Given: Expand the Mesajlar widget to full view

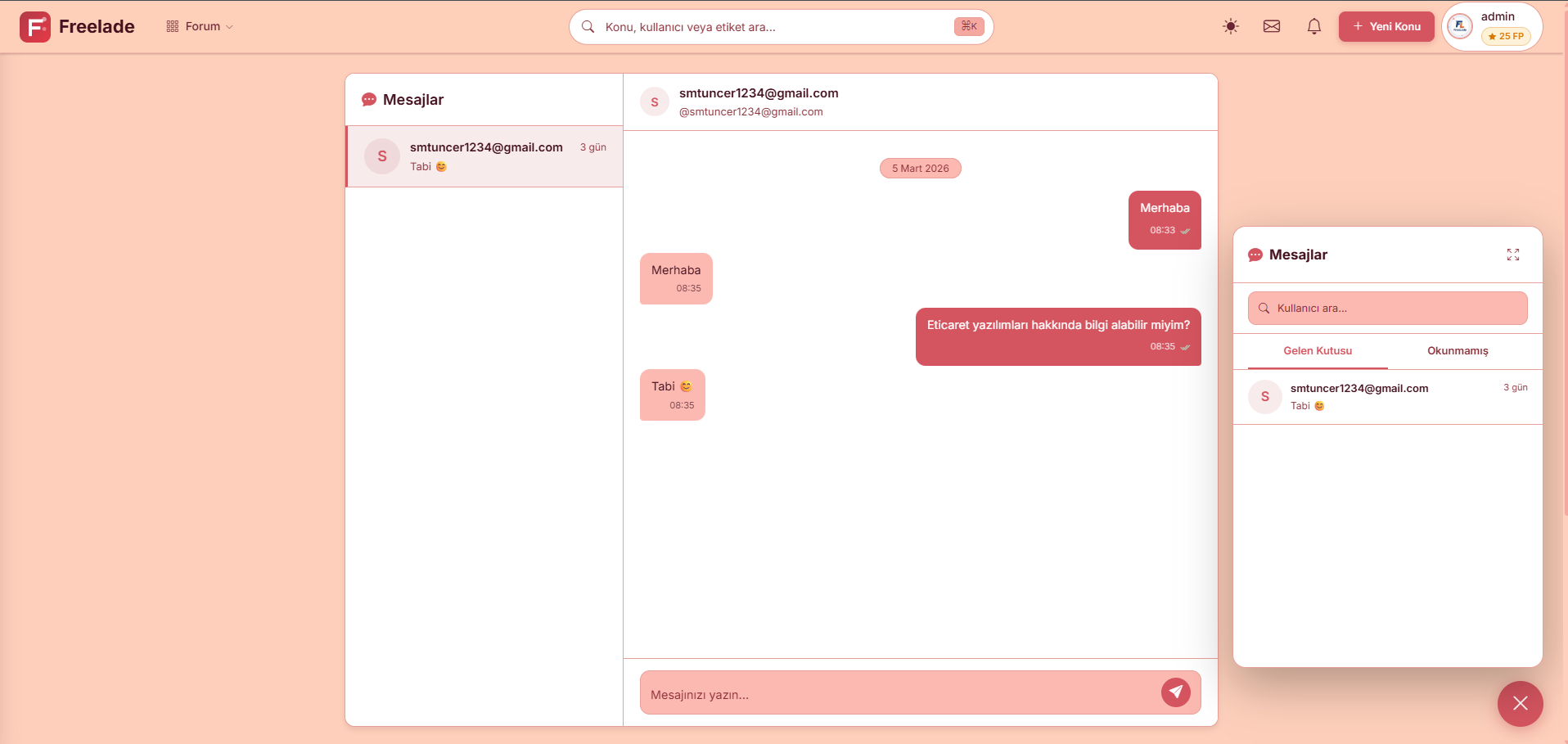Looking at the screenshot, I should click(x=1513, y=255).
